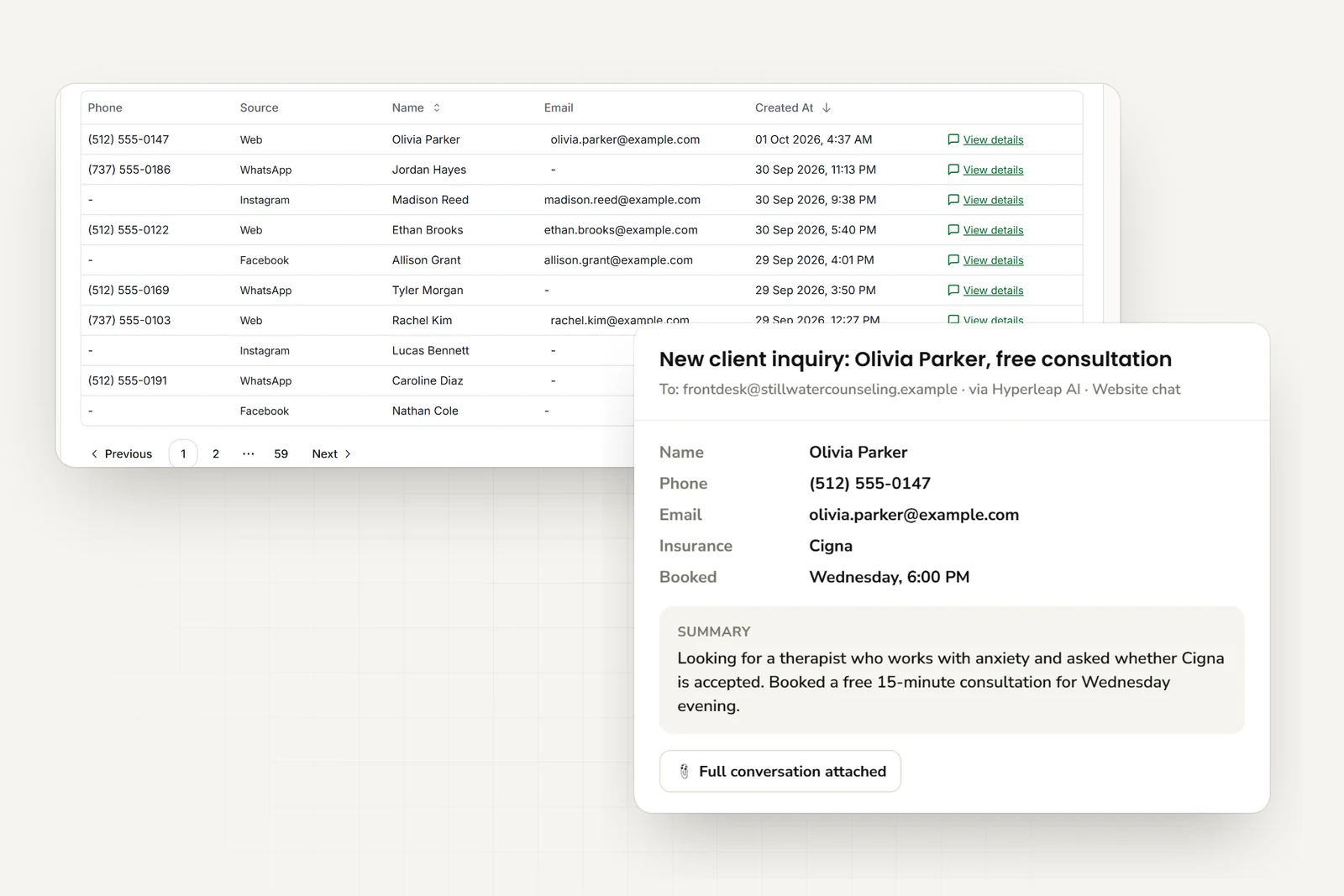Click the Source column header

point(259,107)
